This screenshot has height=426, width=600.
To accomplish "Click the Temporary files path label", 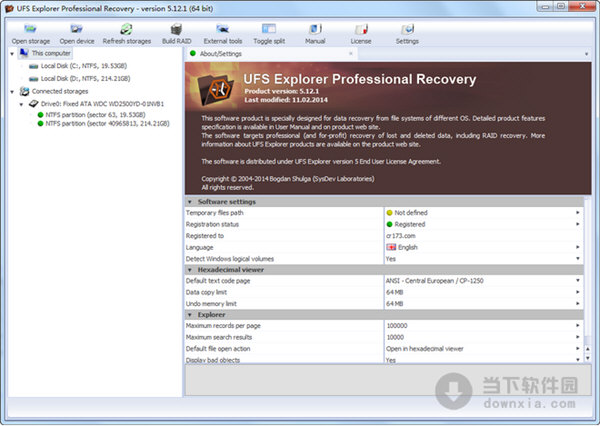I will [x=215, y=212].
